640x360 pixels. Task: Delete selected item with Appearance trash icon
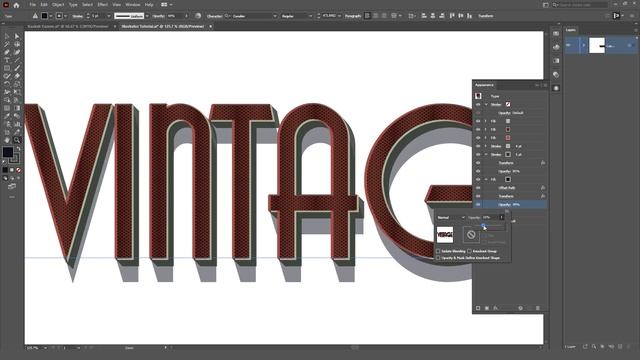click(538, 308)
